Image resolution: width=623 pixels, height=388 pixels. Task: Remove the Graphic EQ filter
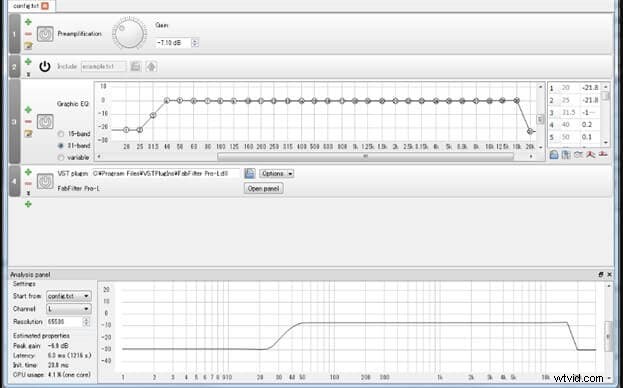pos(28,122)
